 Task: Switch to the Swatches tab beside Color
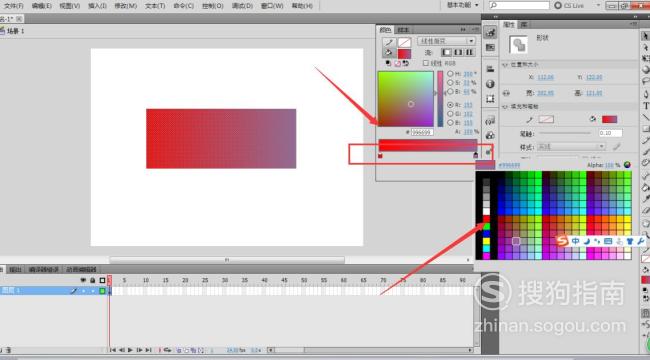pyautogui.click(x=403, y=30)
